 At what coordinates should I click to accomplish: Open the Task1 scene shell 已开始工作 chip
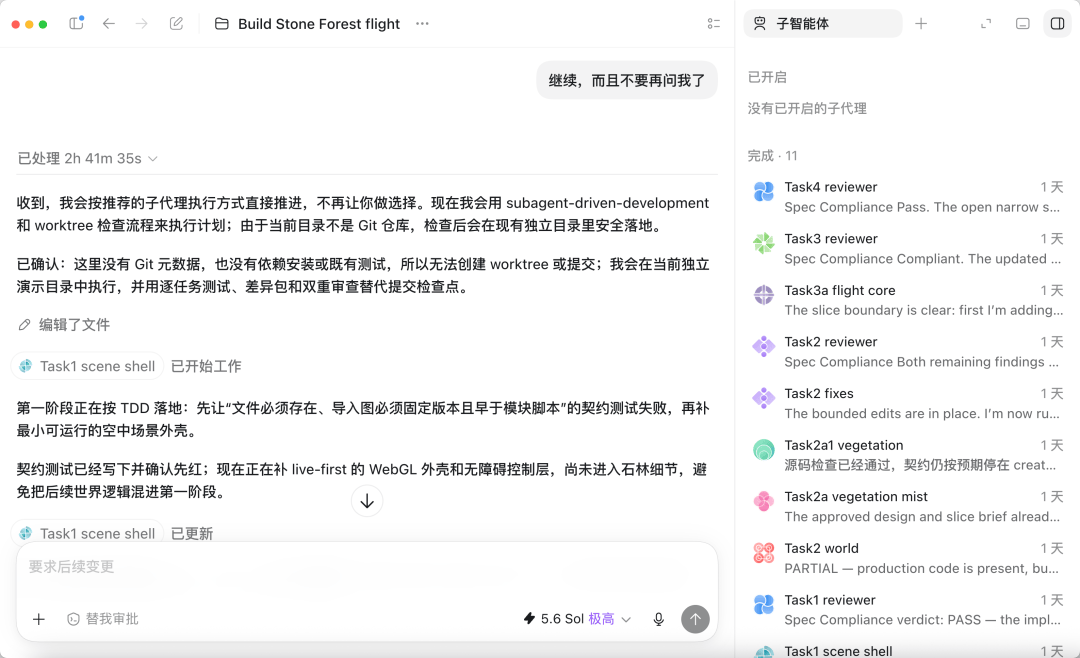coord(87,366)
